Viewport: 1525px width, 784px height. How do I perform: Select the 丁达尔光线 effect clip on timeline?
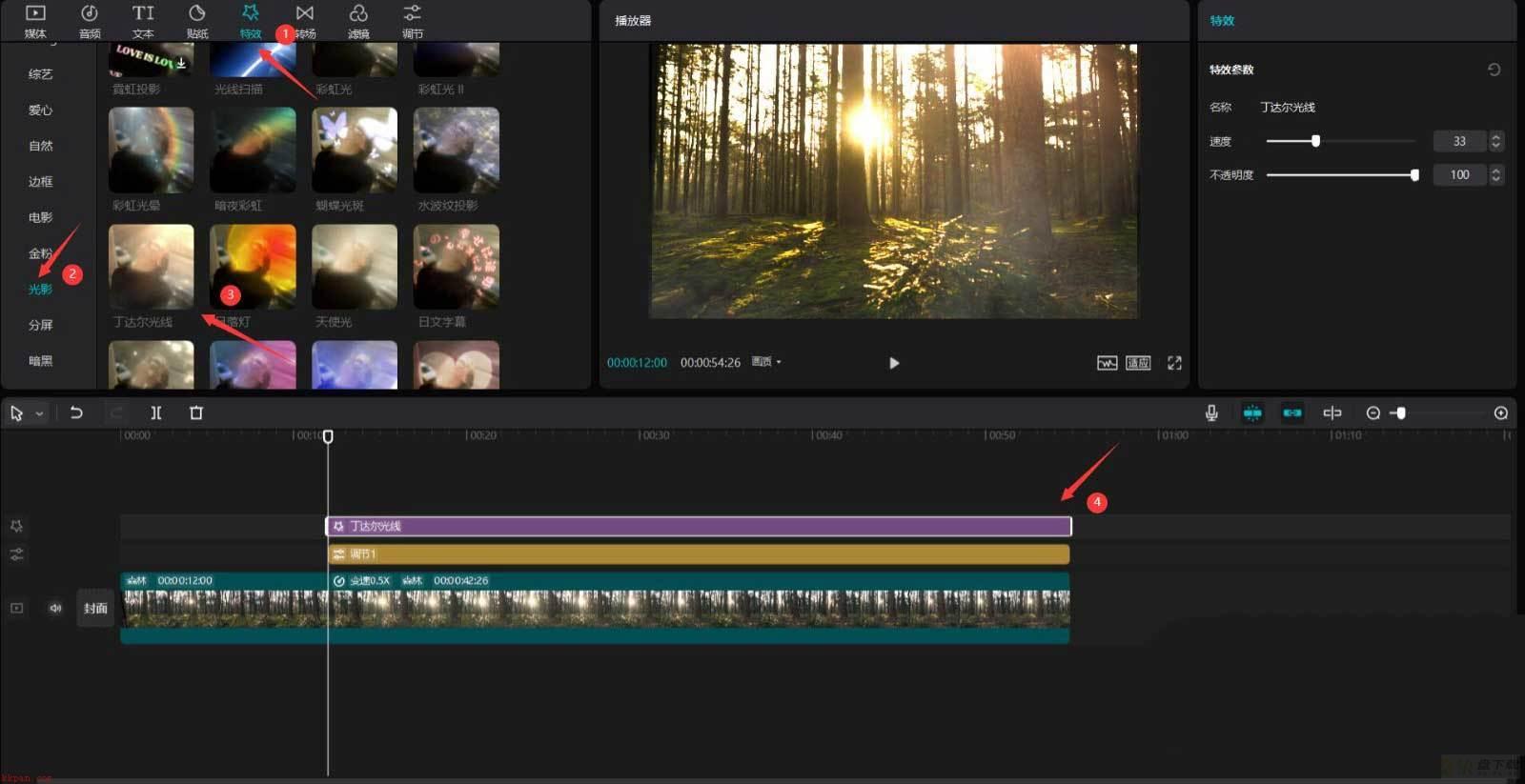click(699, 526)
